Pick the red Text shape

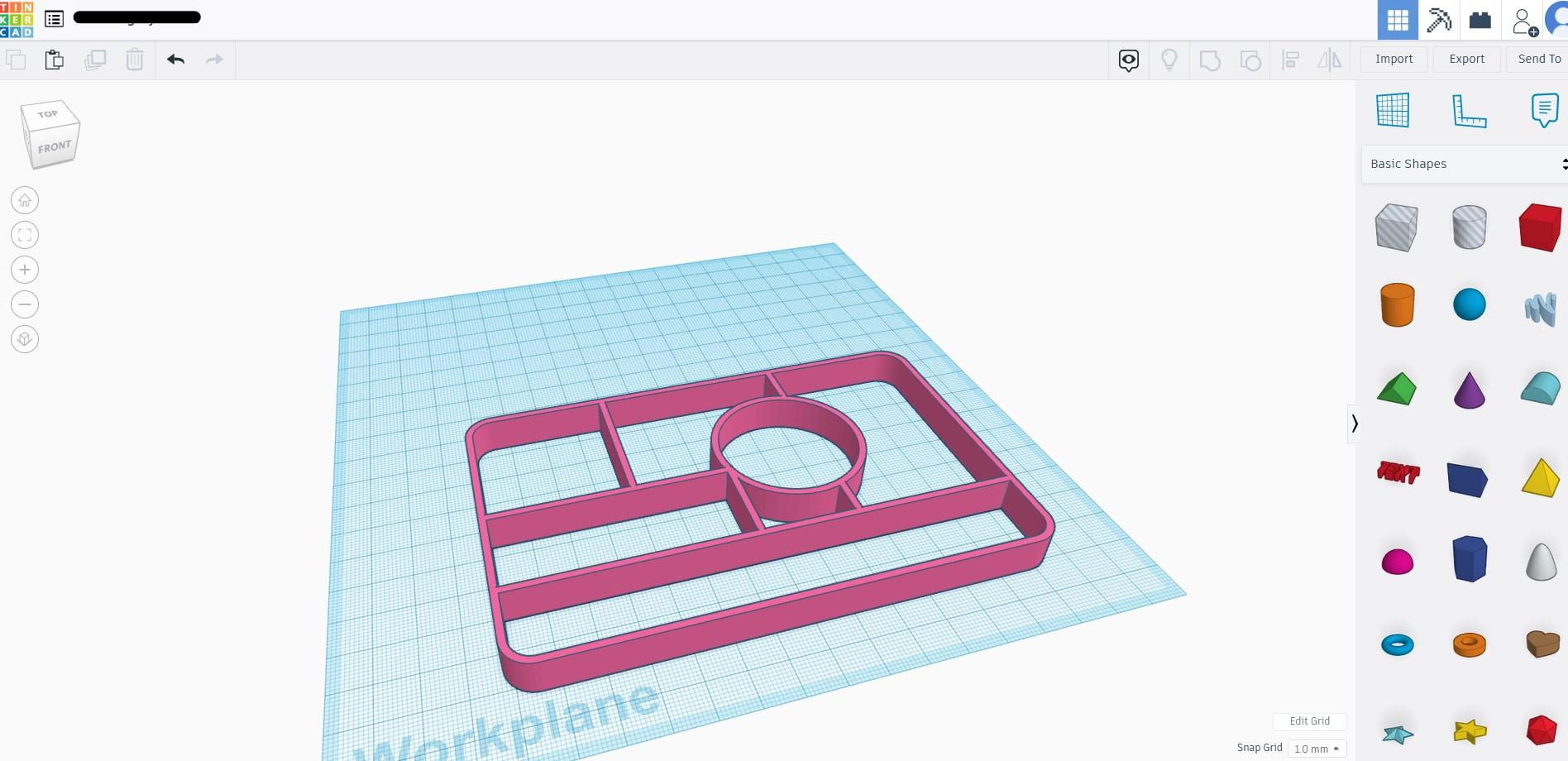pyautogui.click(x=1398, y=472)
